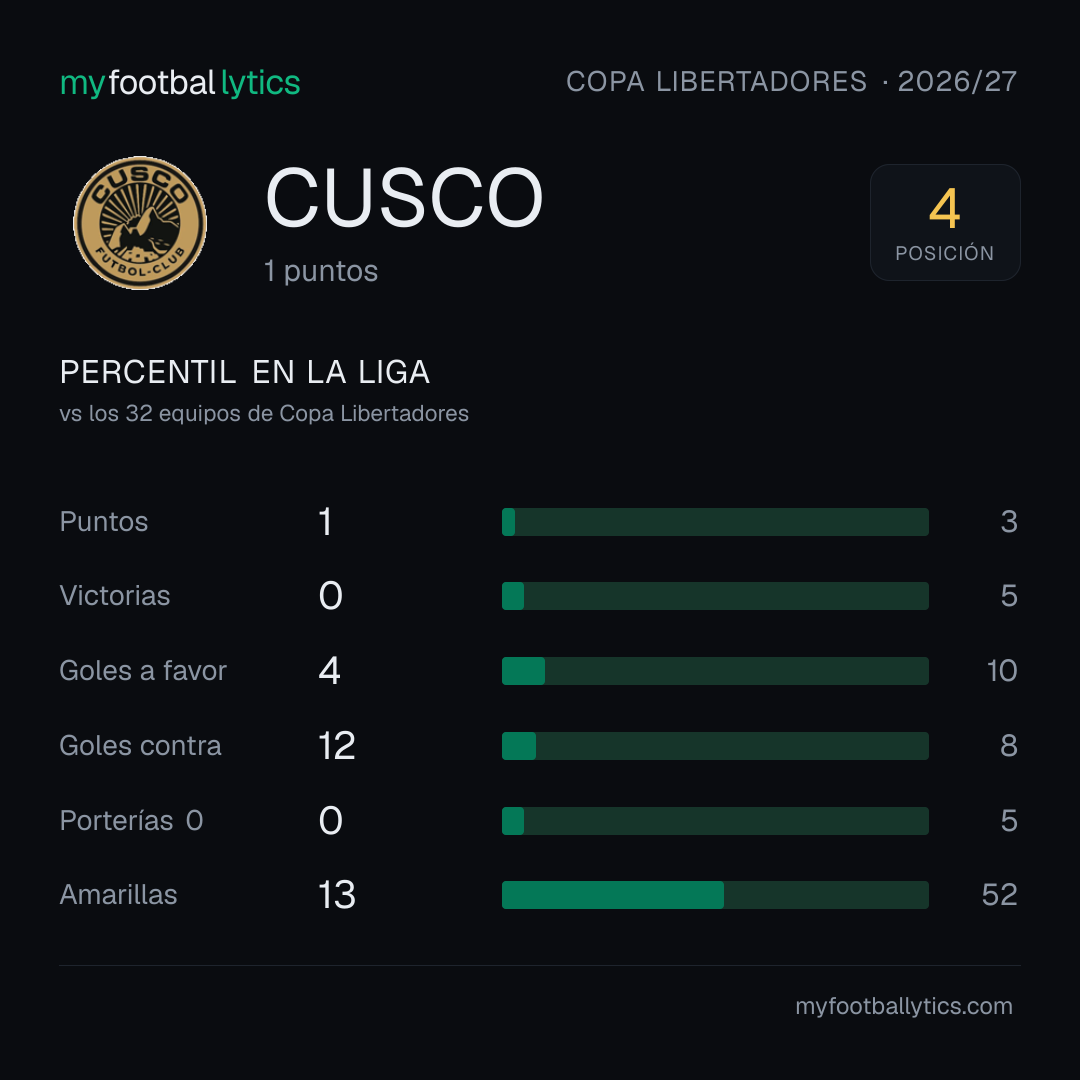
Task: Click the 1 puntos subtitle
Action: [321, 271]
